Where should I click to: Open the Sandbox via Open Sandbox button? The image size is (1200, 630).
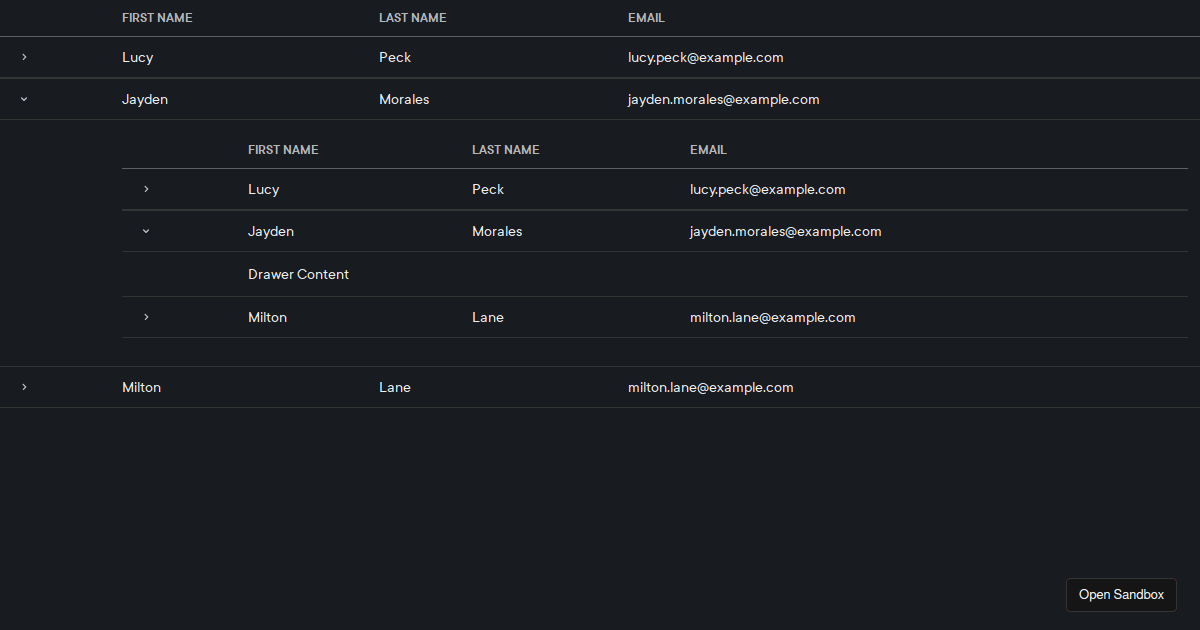click(x=1121, y=594)
